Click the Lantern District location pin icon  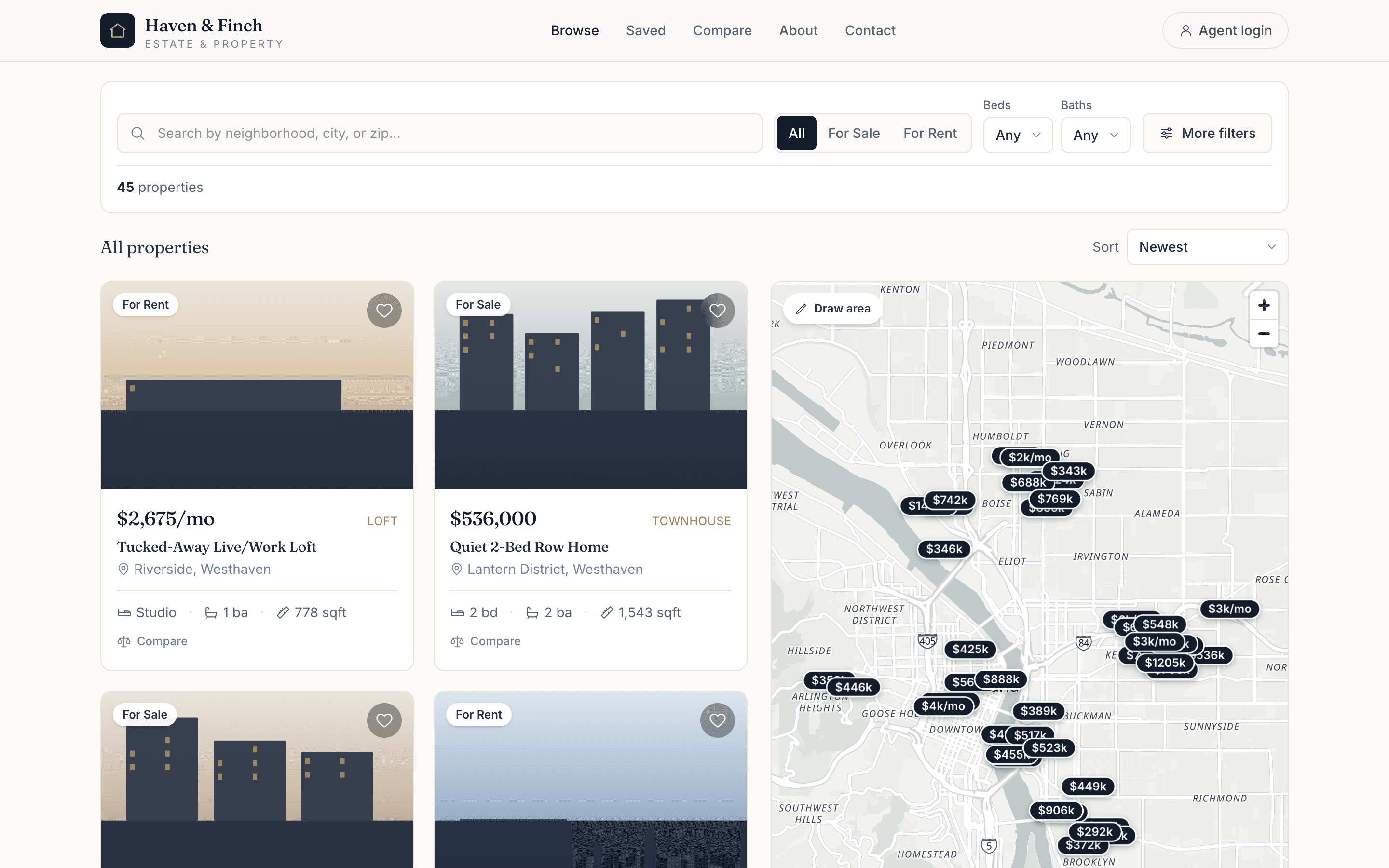[456, 569]
